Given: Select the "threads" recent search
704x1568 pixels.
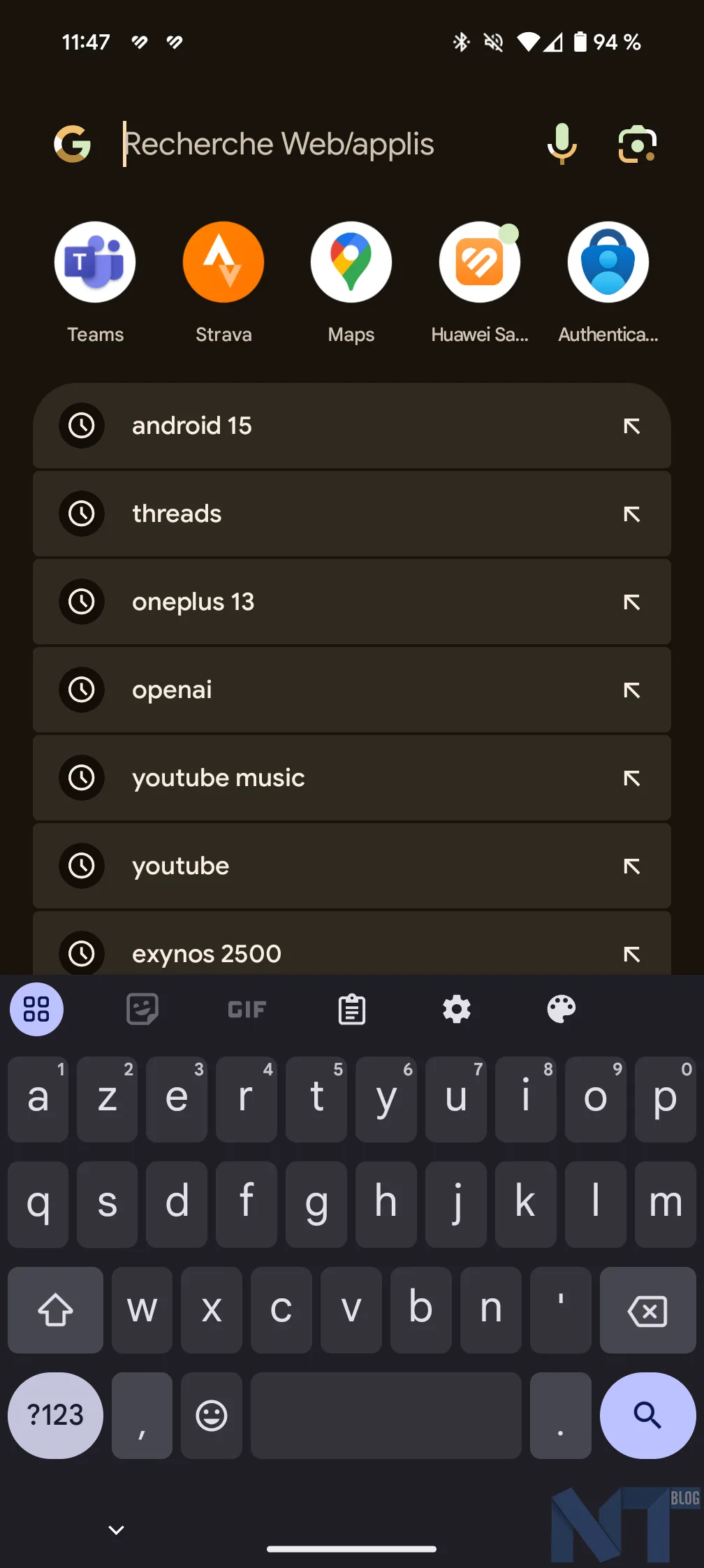Looking at the screenshot, I should click(352, 514).
